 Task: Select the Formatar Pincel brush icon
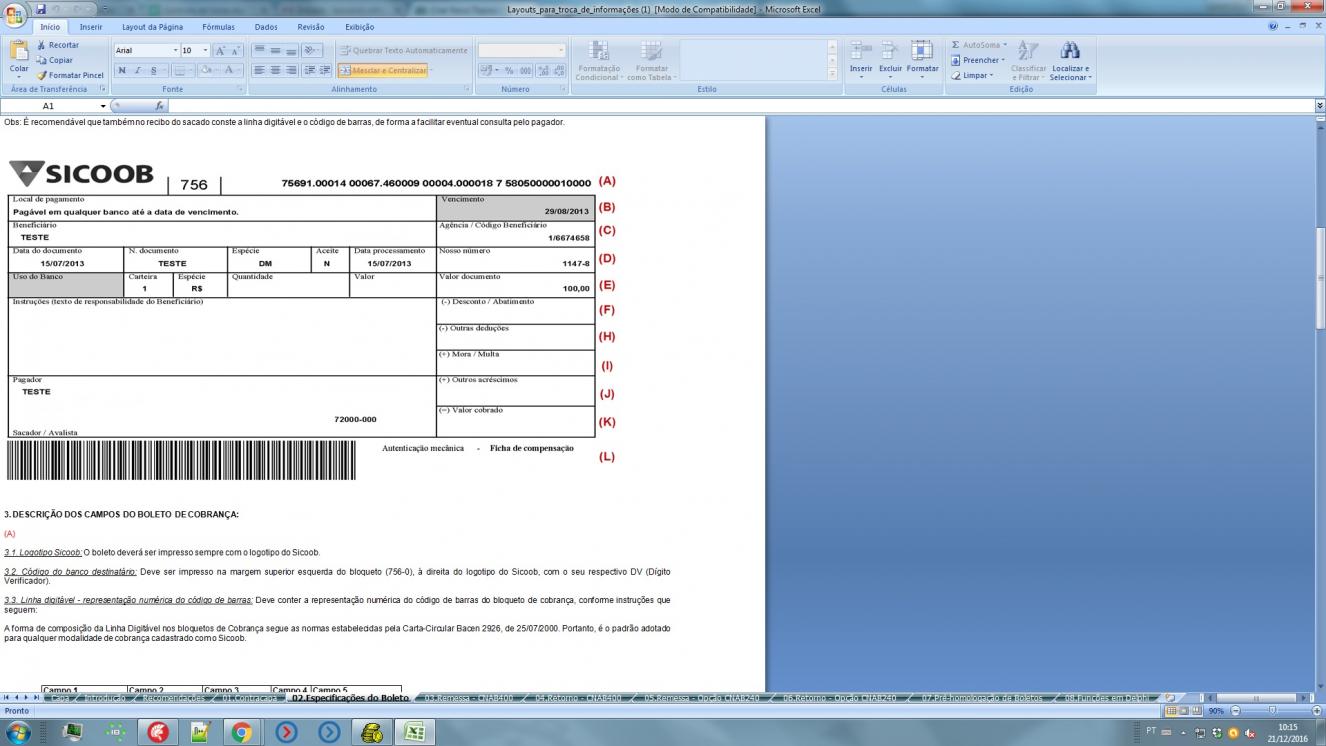coord(42,75)
